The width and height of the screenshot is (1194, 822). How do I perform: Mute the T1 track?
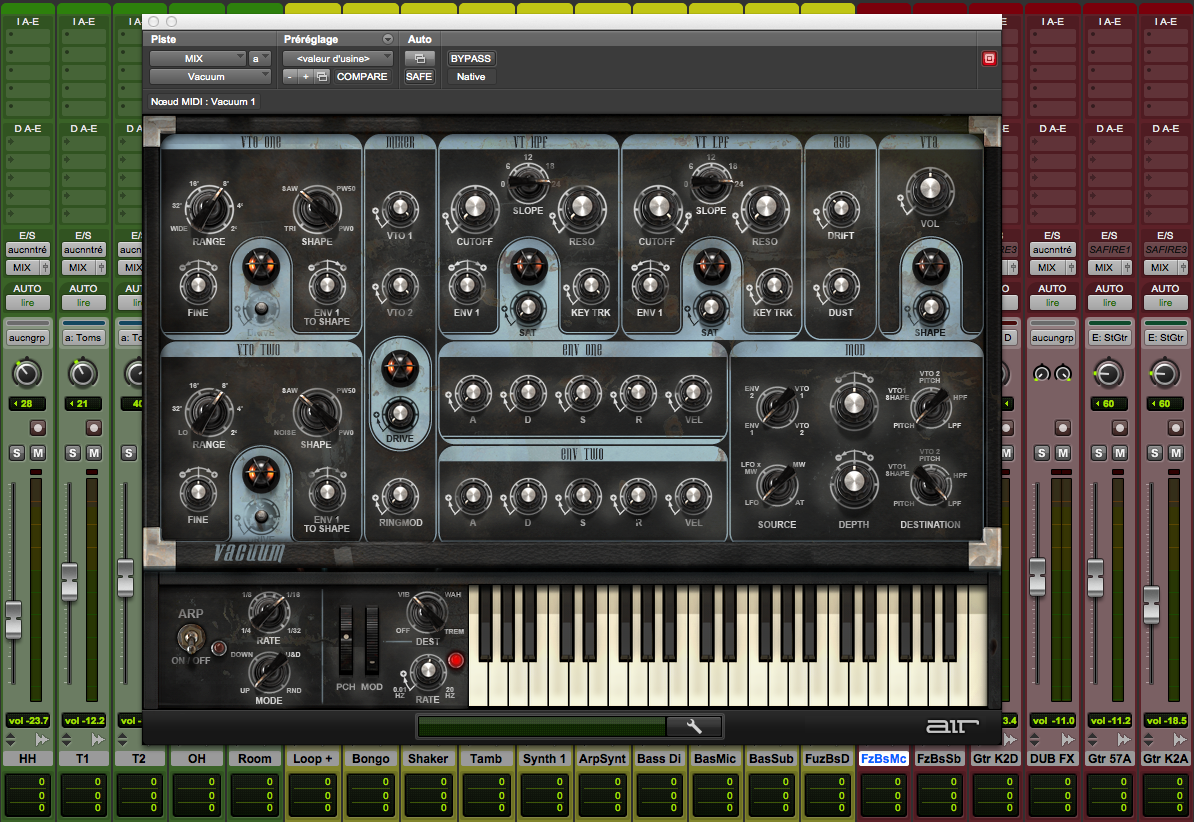pyautogui.click(x=94, y=453)
